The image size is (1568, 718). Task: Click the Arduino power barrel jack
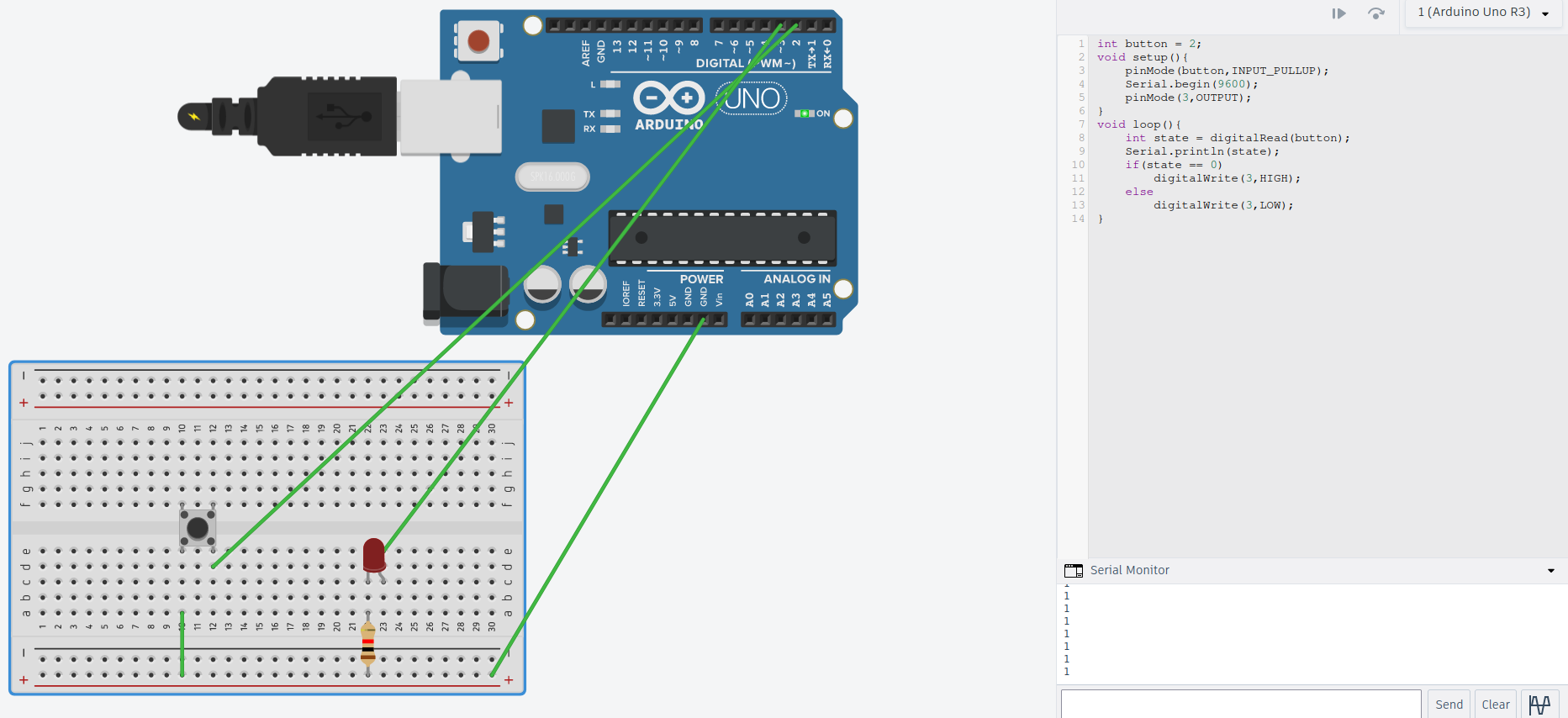point(465,293)
